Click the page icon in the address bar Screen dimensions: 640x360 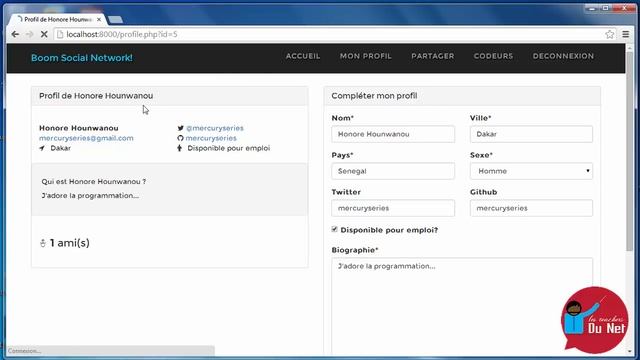pyautogui.click(x=60, y=34)
